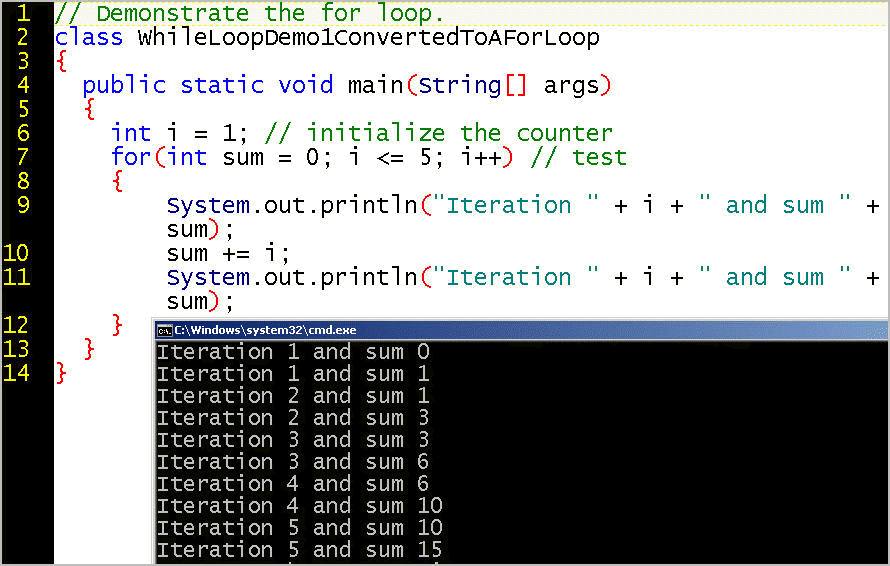Click the "public" keyword on line 4
The width and height of the screenshot is (890, 566).
tap(124, 86)
